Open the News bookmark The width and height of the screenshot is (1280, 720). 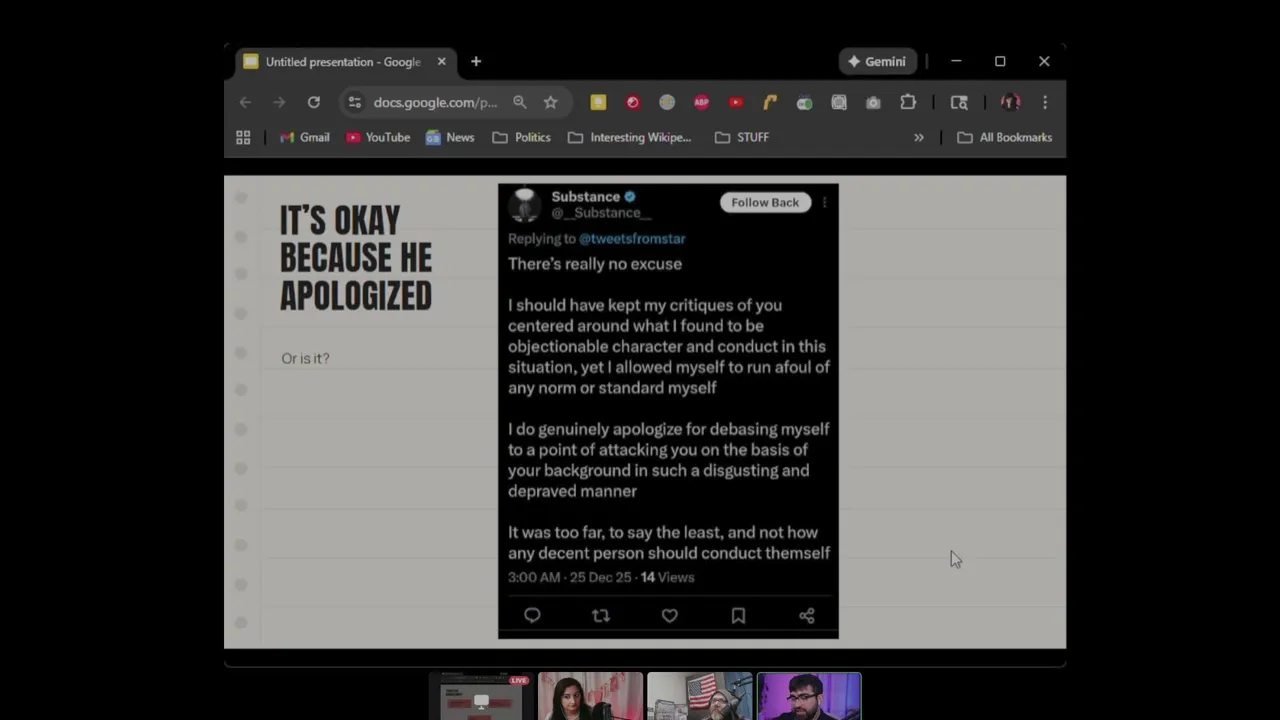tap(450, 137)
